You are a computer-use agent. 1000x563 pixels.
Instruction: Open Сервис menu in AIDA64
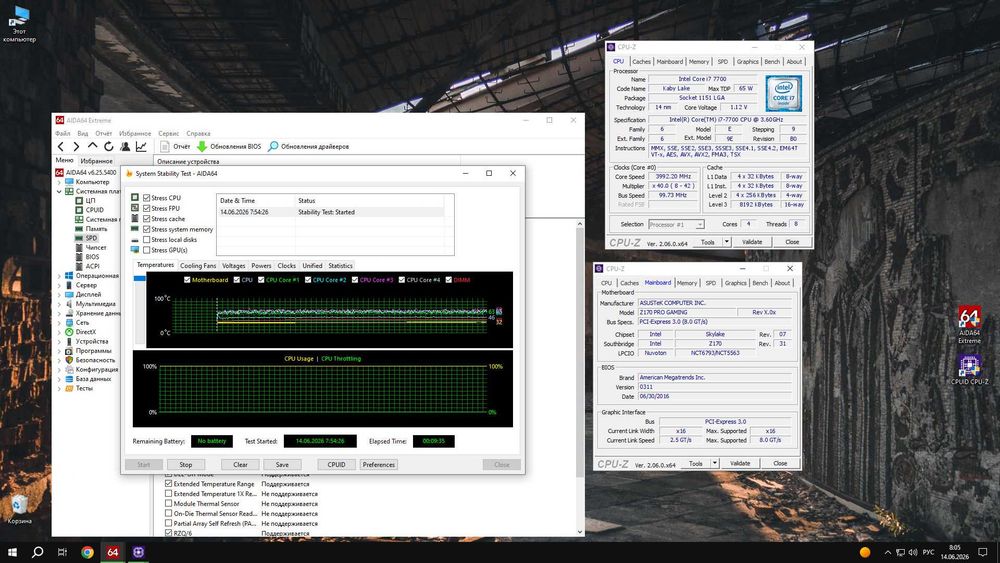point(168,133)
